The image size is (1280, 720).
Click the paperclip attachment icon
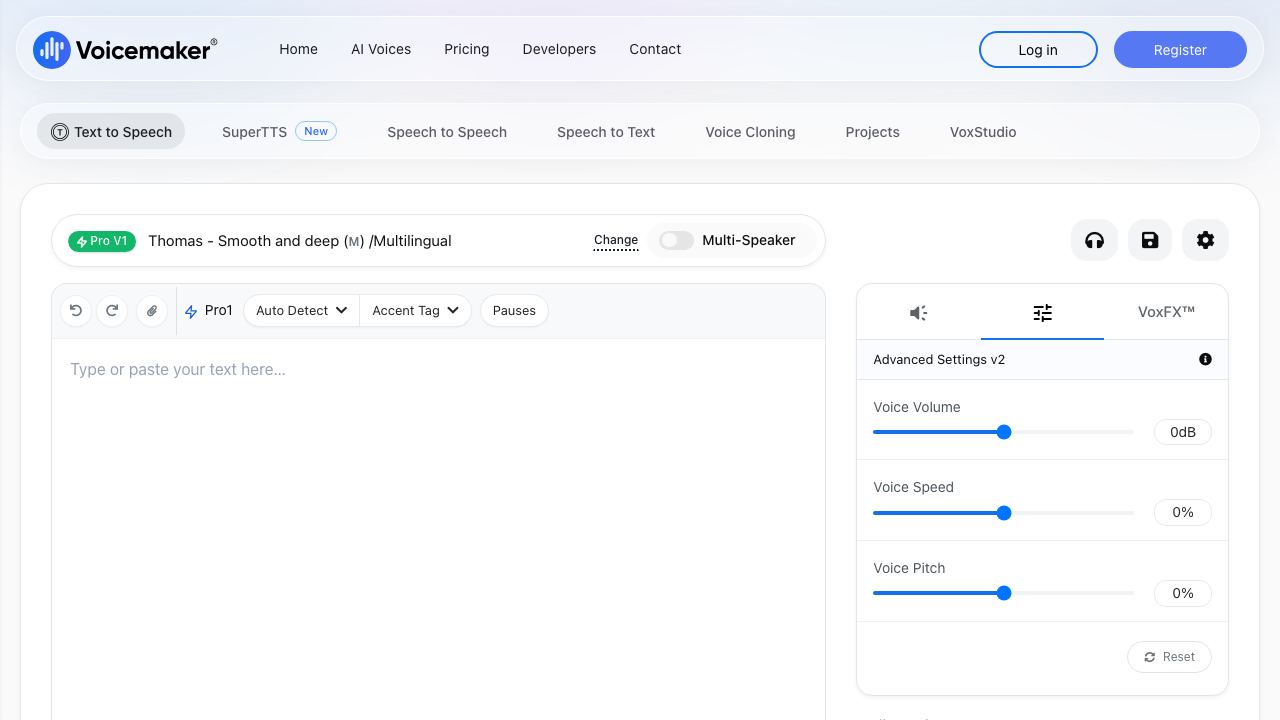[x=152, y=311]
